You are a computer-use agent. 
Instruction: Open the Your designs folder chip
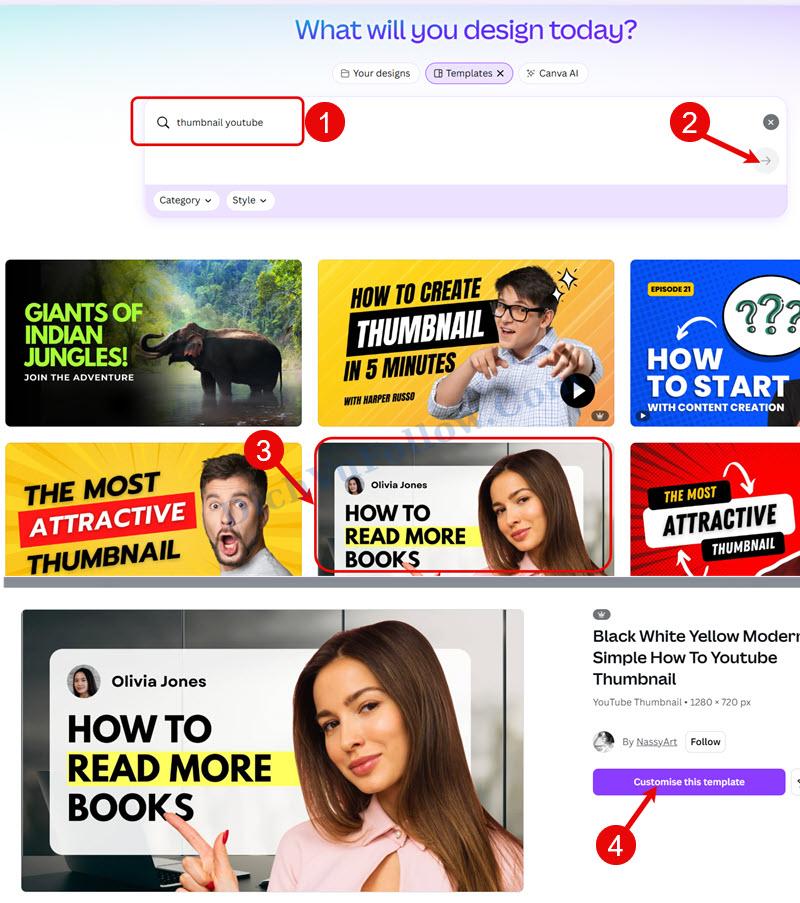(376, 73)
